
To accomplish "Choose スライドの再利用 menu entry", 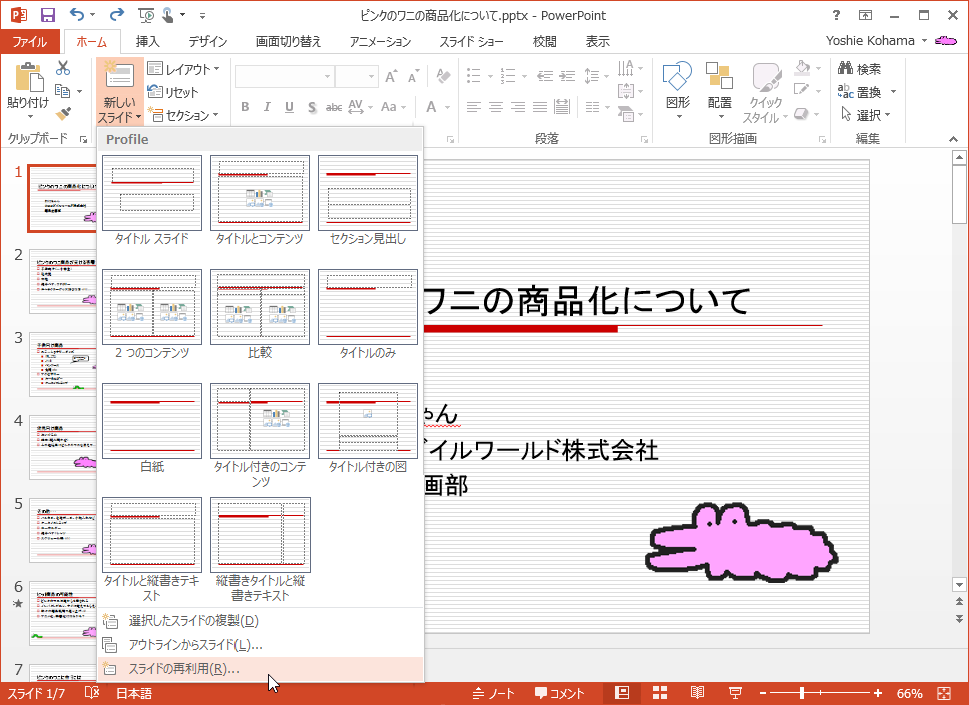I will [x=184, y=669].
